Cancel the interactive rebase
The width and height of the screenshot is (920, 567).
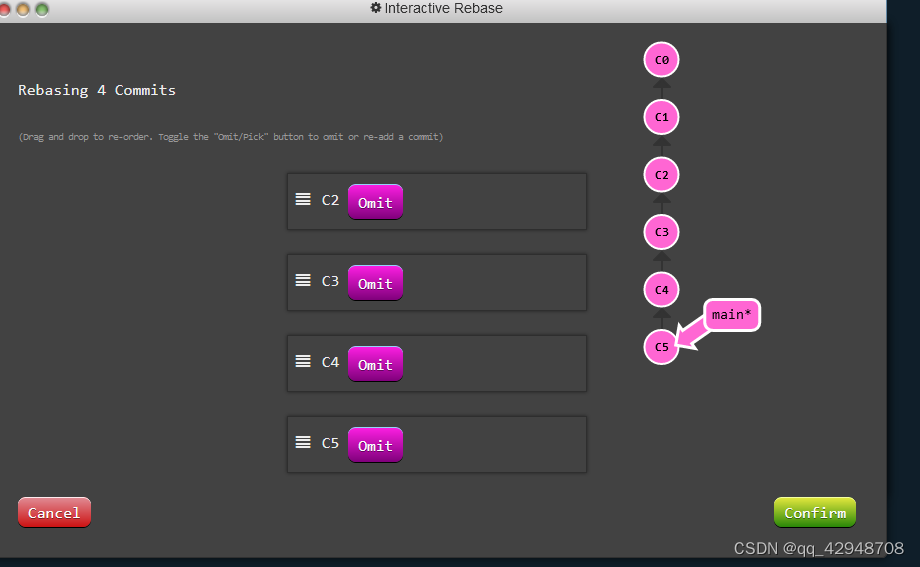[55, 512]
